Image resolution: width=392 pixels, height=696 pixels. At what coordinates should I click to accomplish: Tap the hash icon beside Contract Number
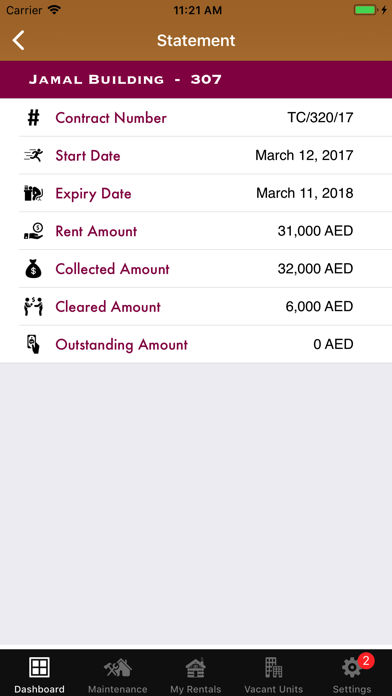[33, 118]
